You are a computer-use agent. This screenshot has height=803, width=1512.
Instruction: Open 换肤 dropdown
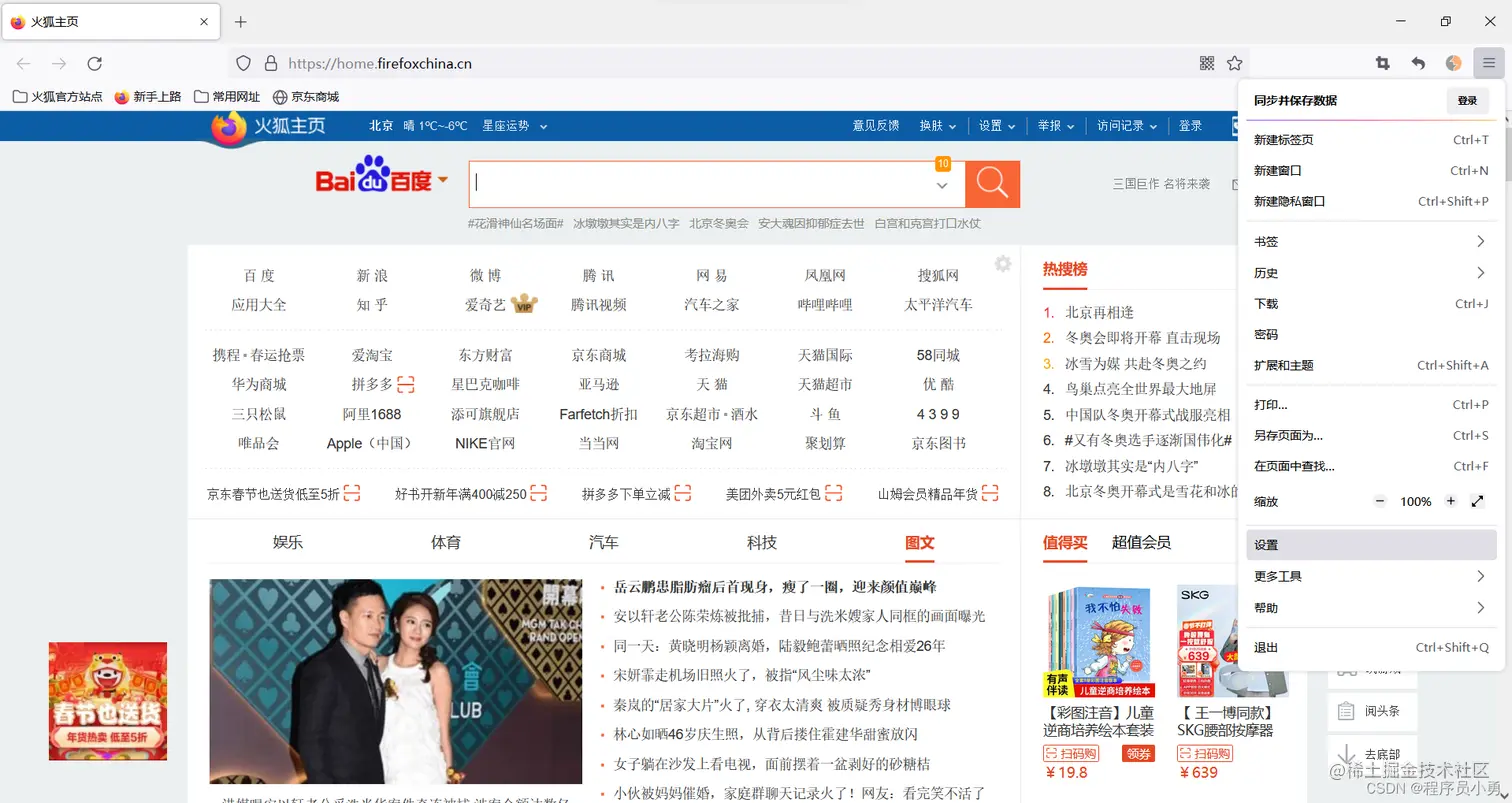[937, 126]
